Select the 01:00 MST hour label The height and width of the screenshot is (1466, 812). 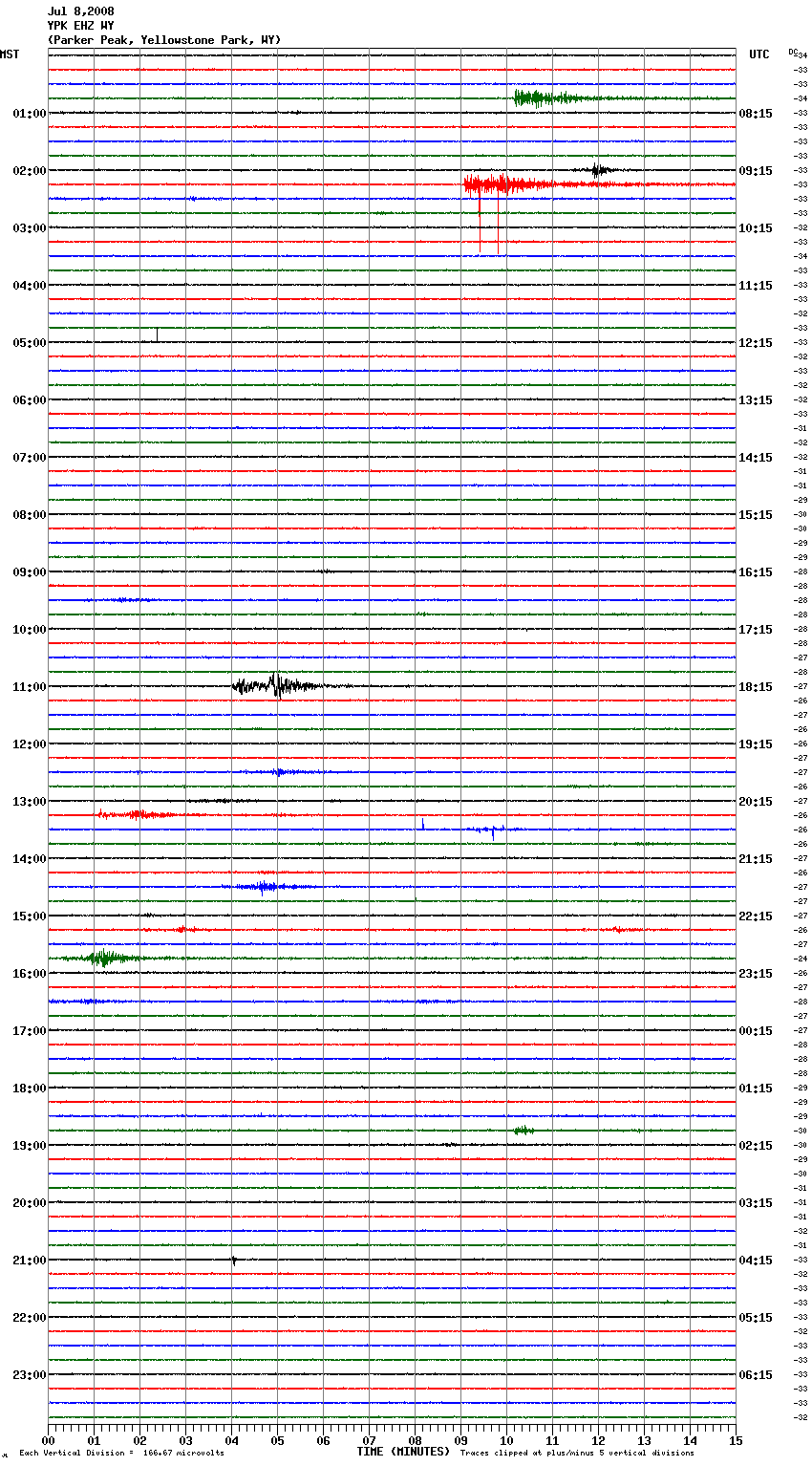click(x=30, y=114)
